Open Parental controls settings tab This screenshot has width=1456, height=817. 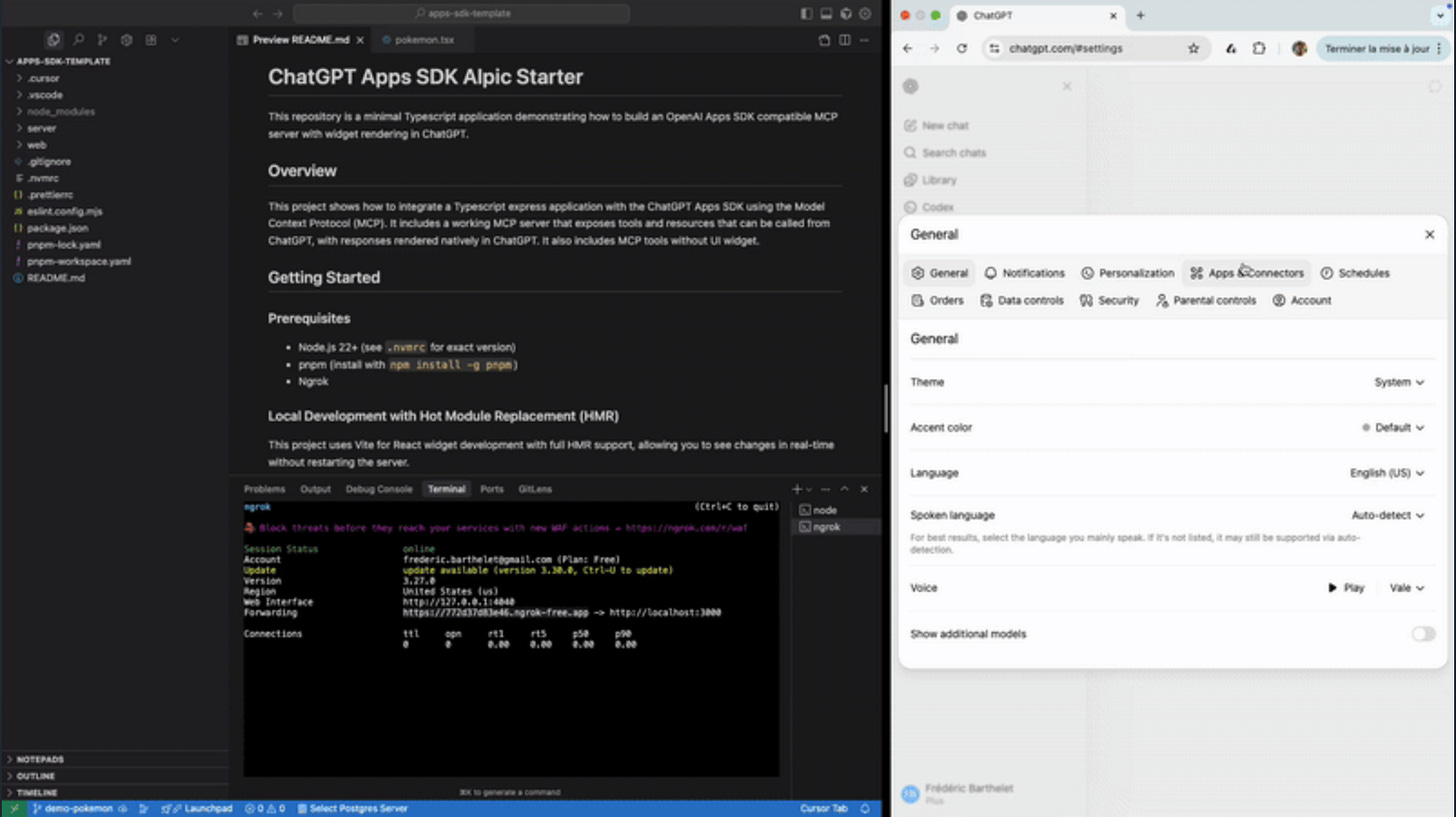[x=1206, y=300]
